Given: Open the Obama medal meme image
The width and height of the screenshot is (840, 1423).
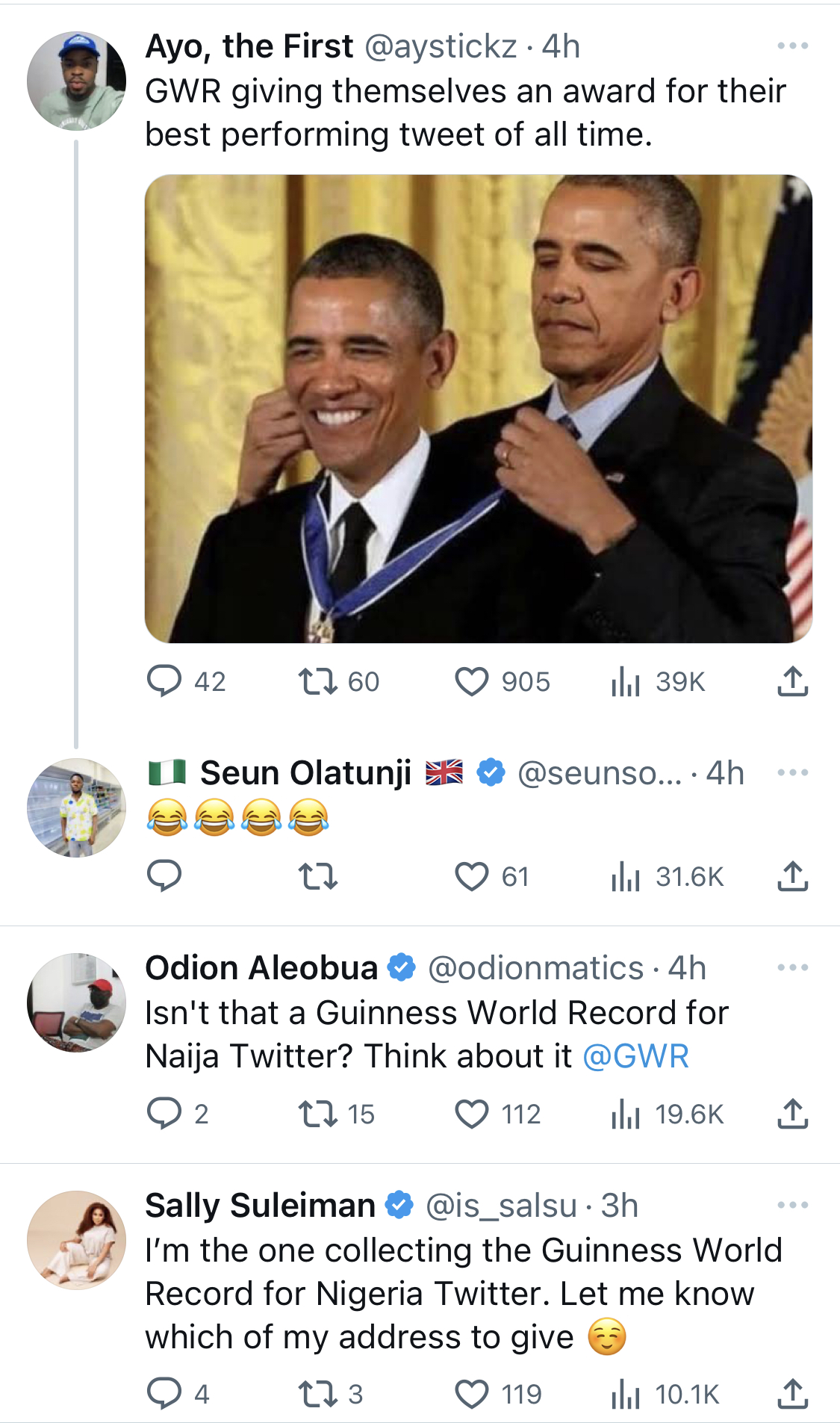Looking at the screenshot, I should [478, 409].
